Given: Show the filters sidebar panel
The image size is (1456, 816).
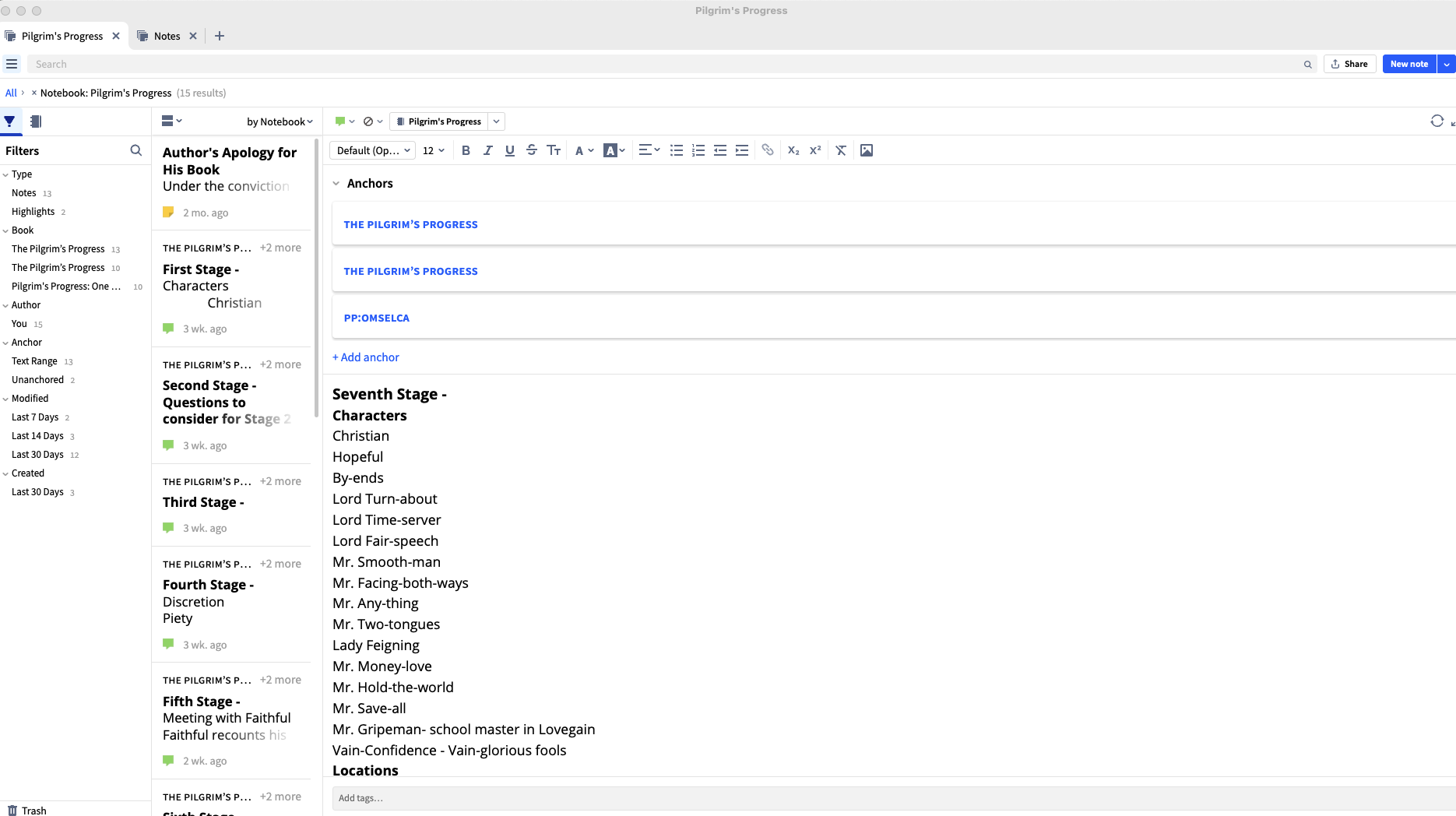Looking at the screenshot, I should tap(9, 121).
